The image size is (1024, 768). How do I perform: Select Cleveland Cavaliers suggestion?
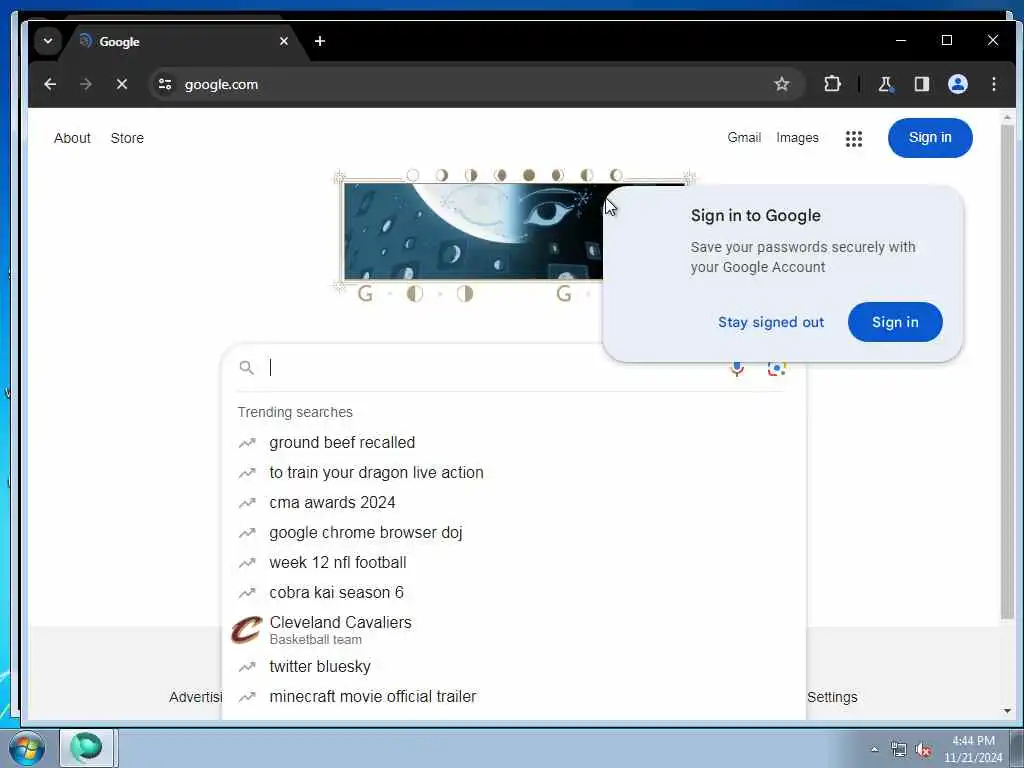coord(513,630)
